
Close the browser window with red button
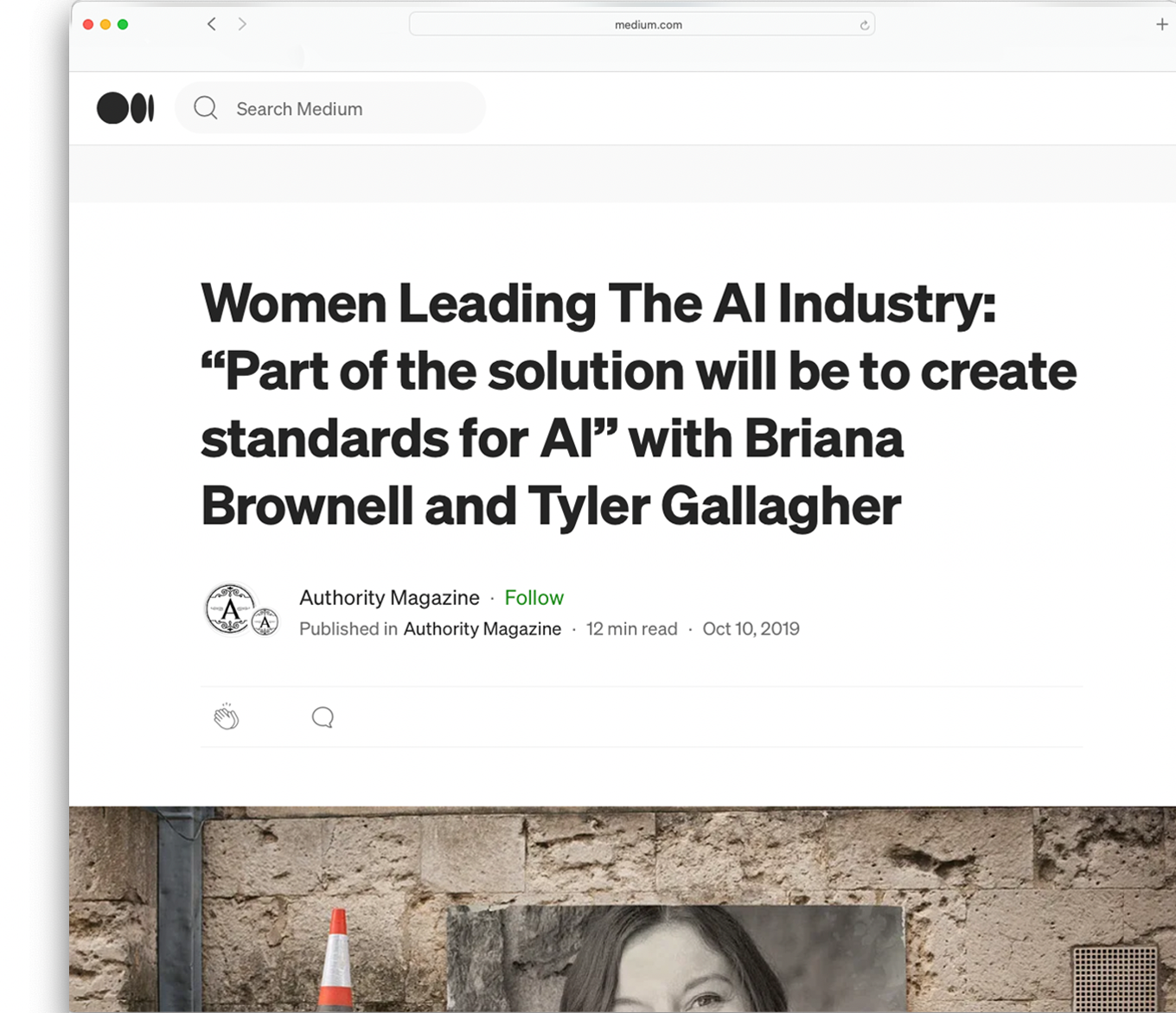(x=88, y=24)
